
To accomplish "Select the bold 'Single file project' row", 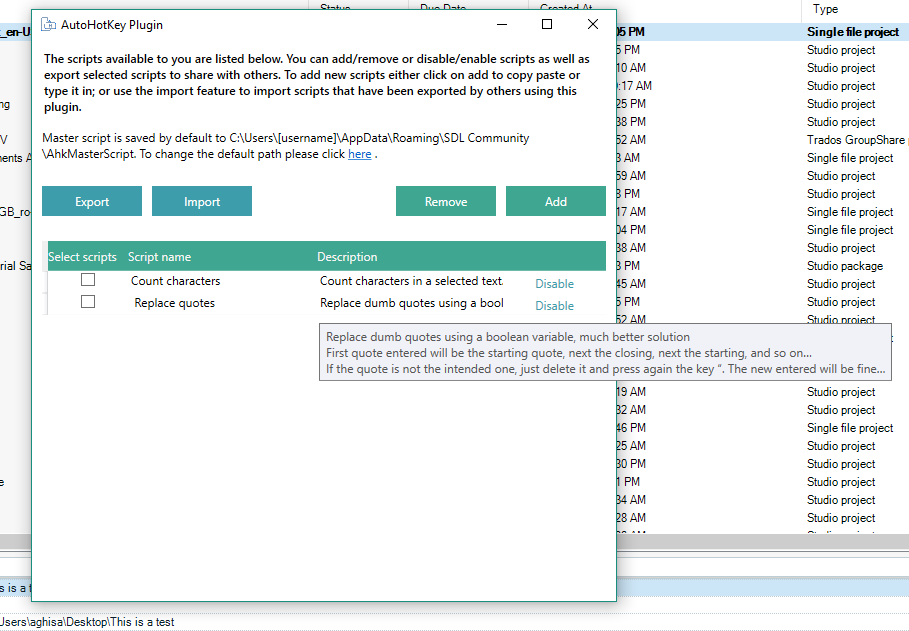I will (x=853, y=32).
